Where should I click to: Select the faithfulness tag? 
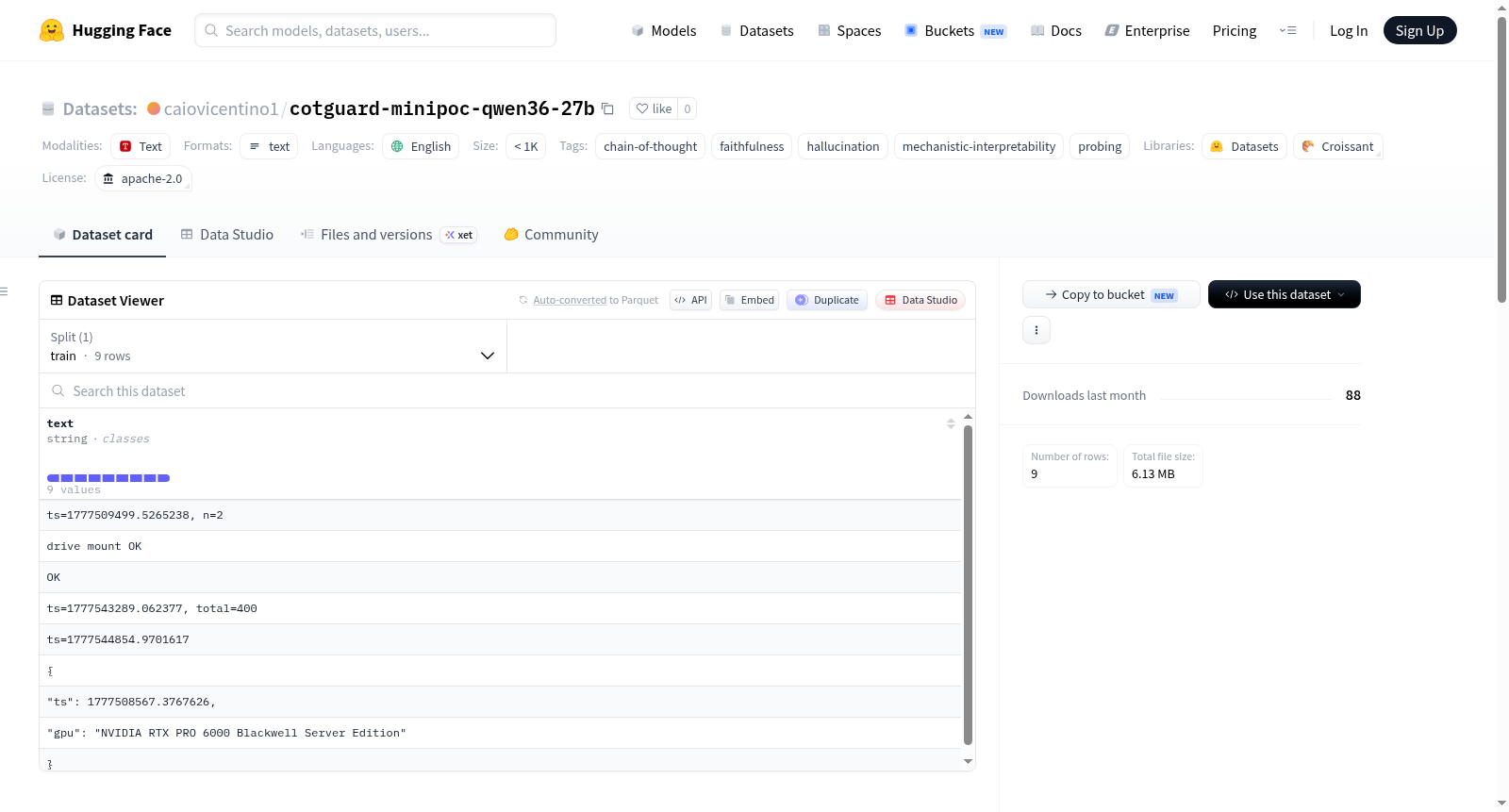tap(752, 146)
